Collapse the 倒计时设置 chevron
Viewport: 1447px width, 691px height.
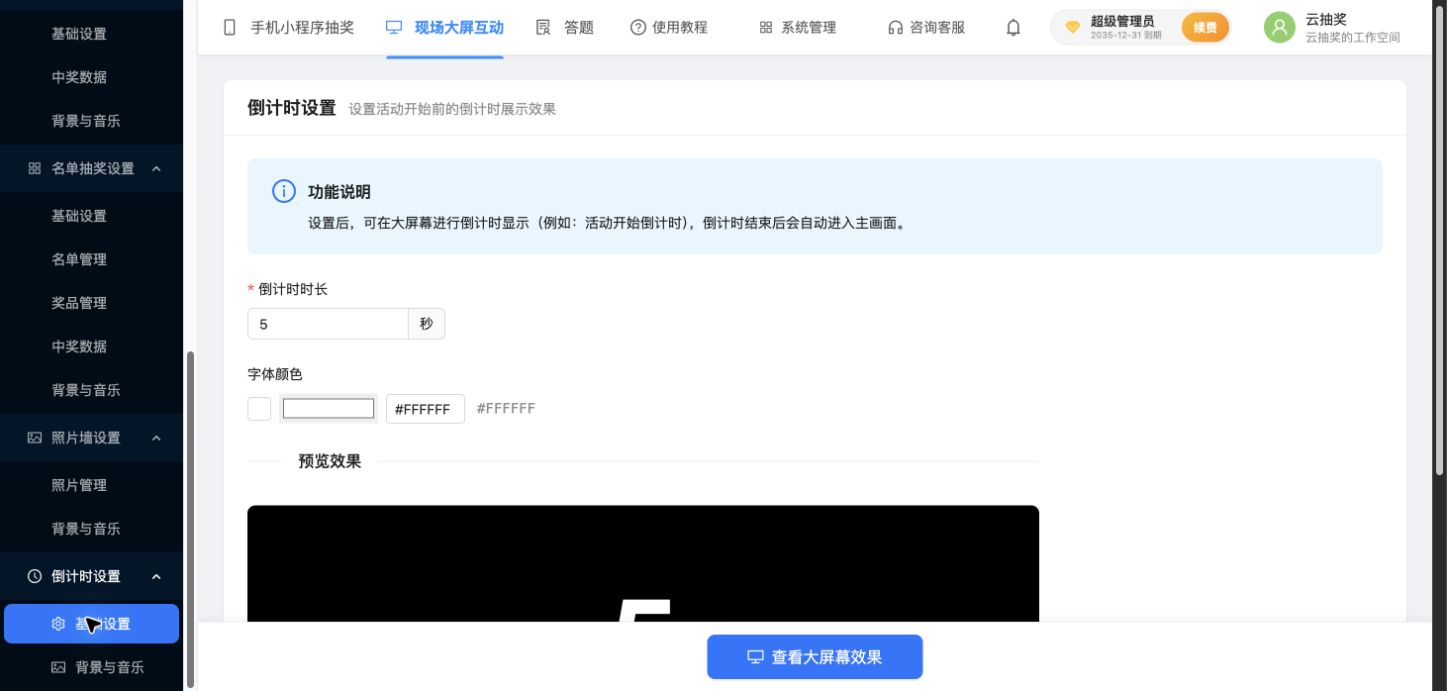[156, 576]
